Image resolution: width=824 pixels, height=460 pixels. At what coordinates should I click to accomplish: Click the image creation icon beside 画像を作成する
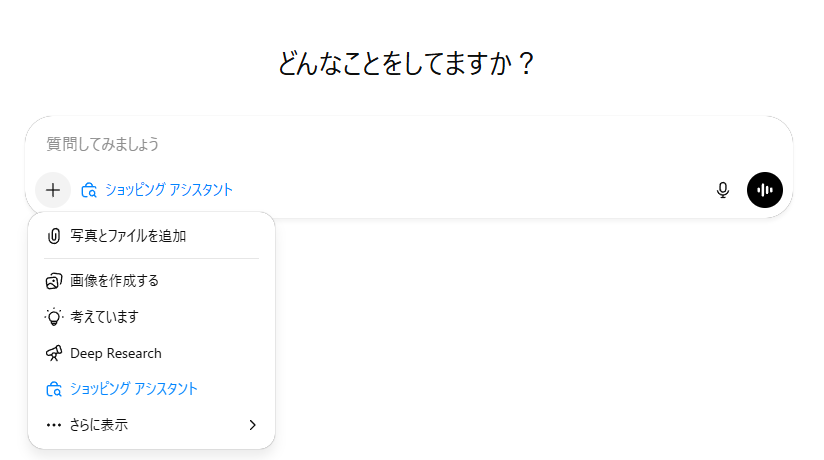pos(54,280)
